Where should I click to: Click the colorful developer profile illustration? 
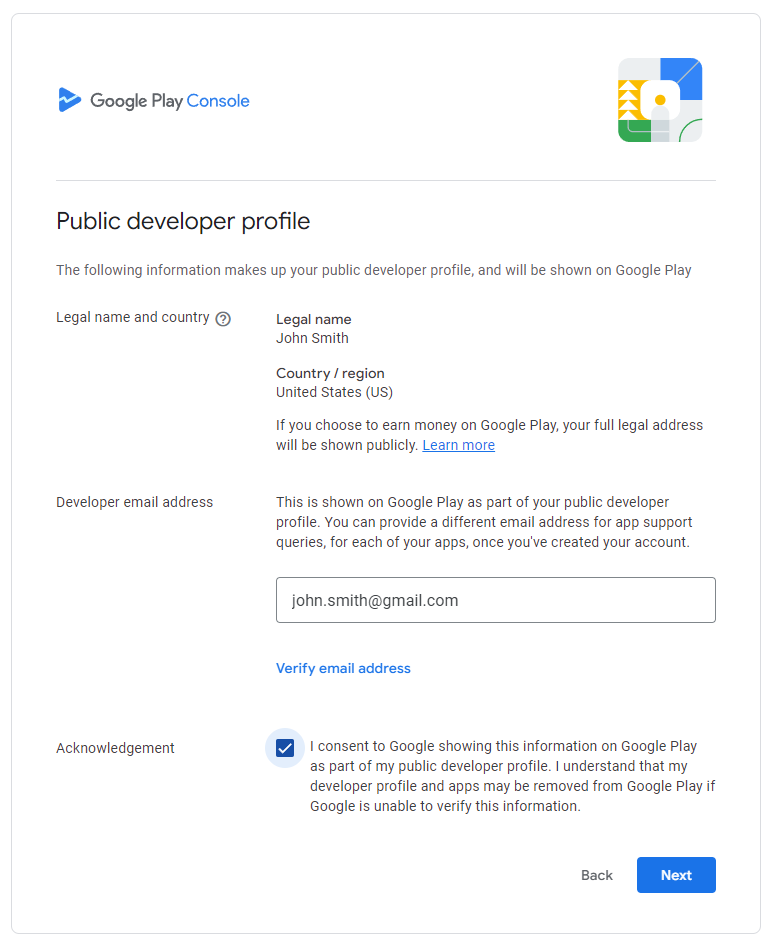coord(660,100)
